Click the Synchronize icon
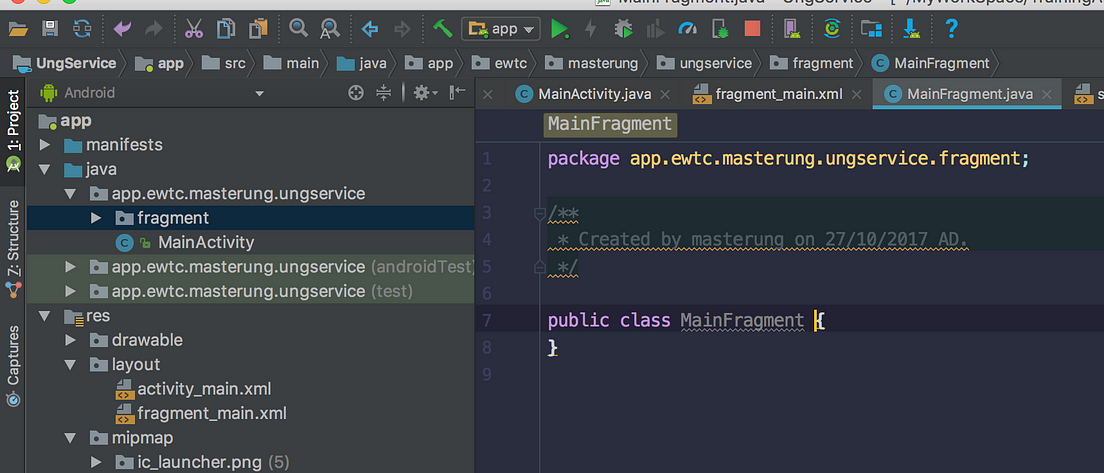 pyautogui.click(x=82, y=29)
